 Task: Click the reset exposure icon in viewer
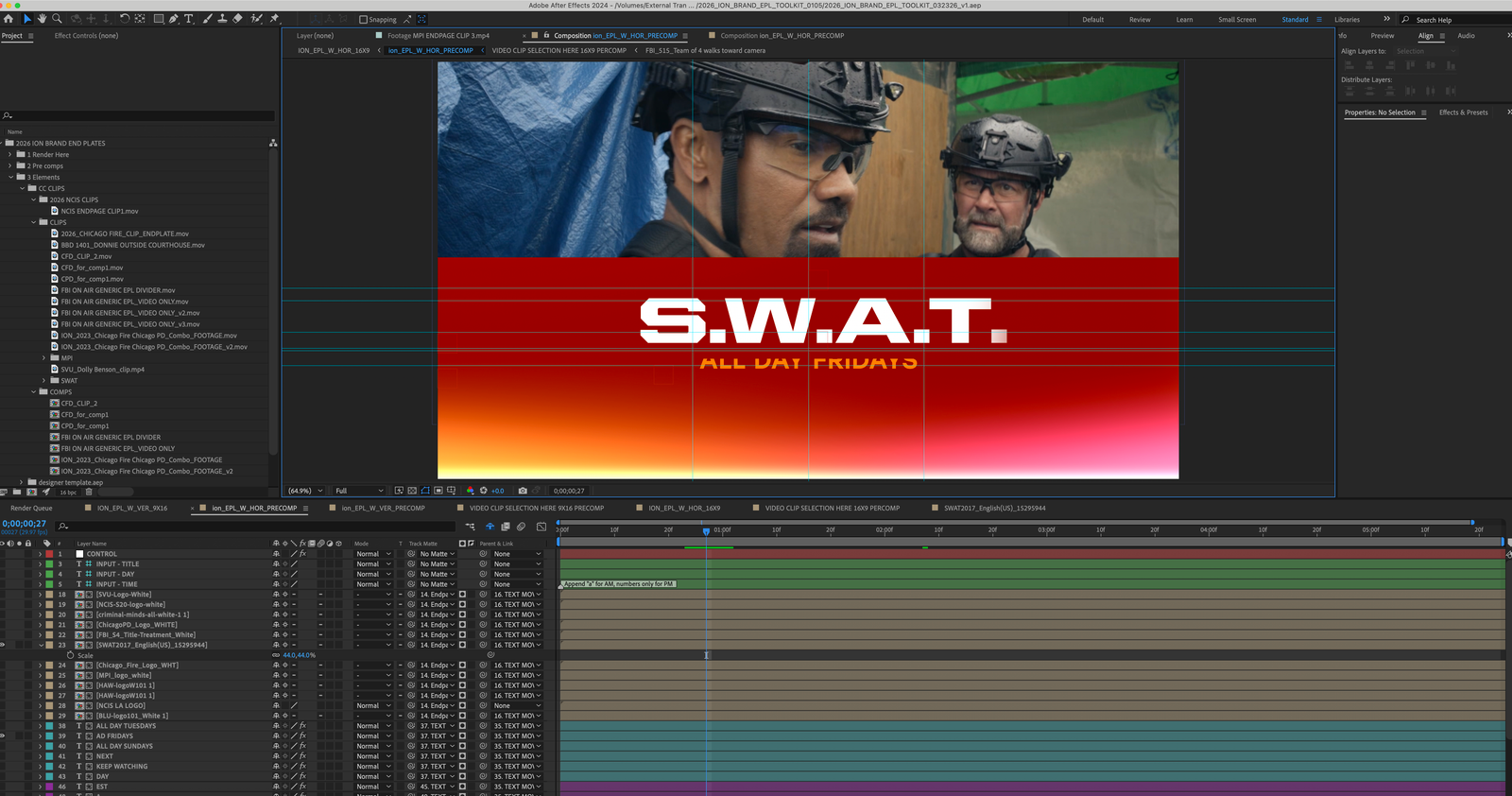(484, 491)
